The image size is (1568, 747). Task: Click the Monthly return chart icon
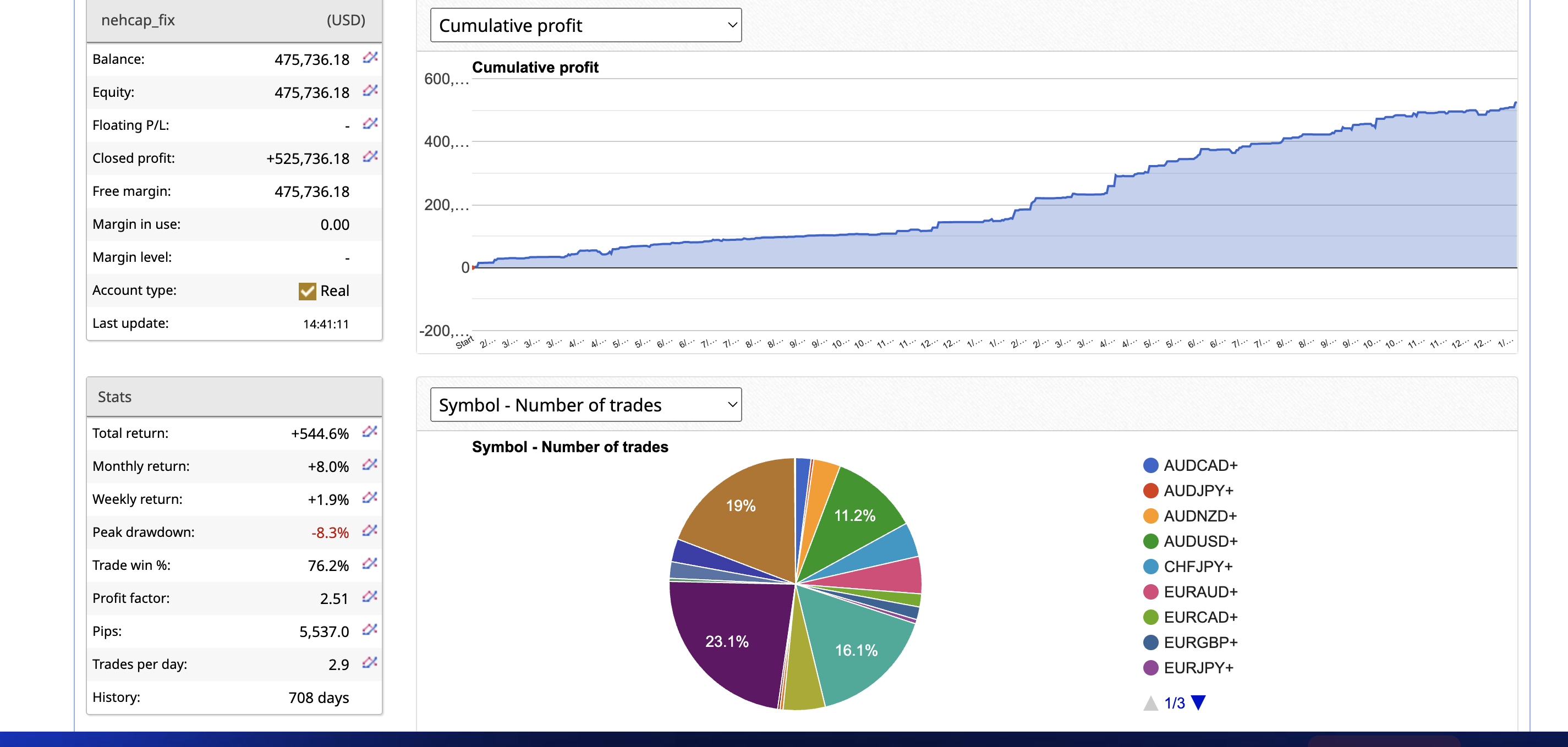pyautogui.click(x=370, y=465)
